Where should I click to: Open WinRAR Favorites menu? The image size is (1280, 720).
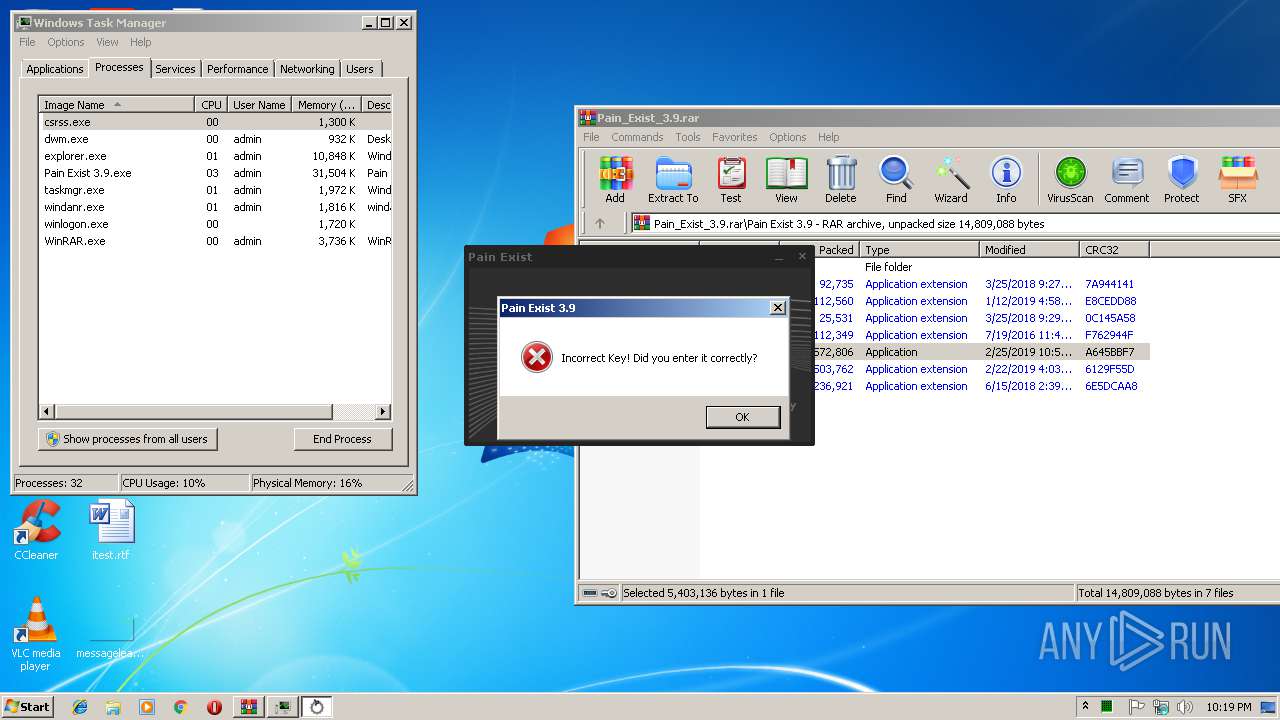pos(735,137)
